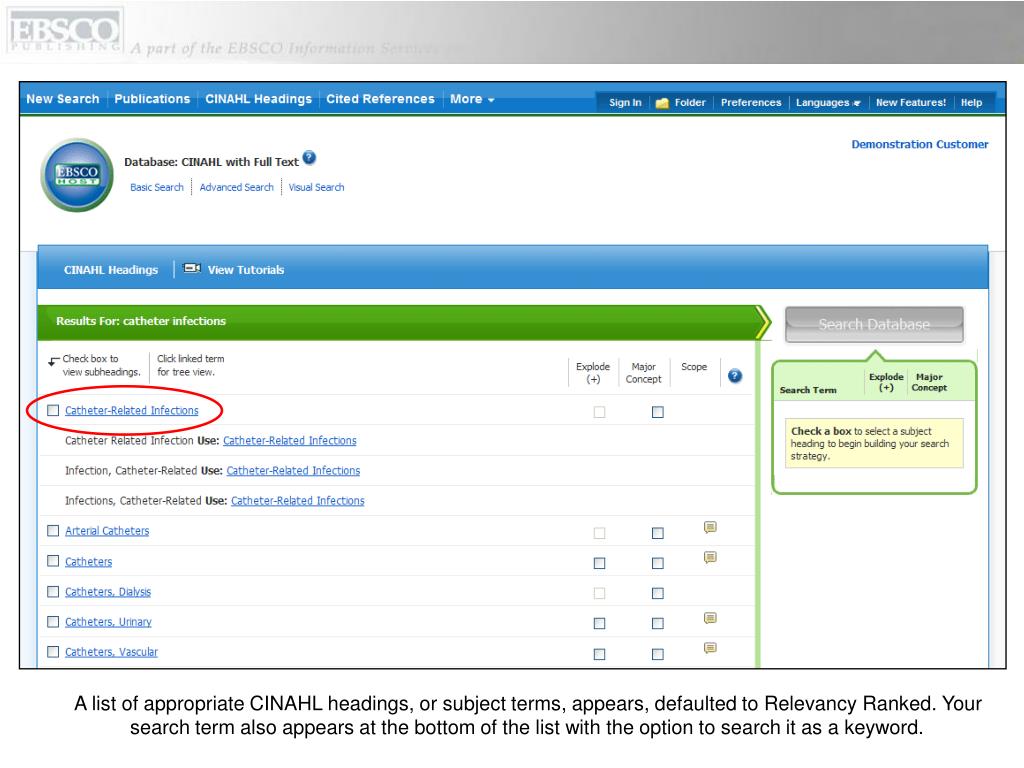Open Catheters, Urinary link
1024x768 pixels.
pyautogui.click(x=108, y=622)
